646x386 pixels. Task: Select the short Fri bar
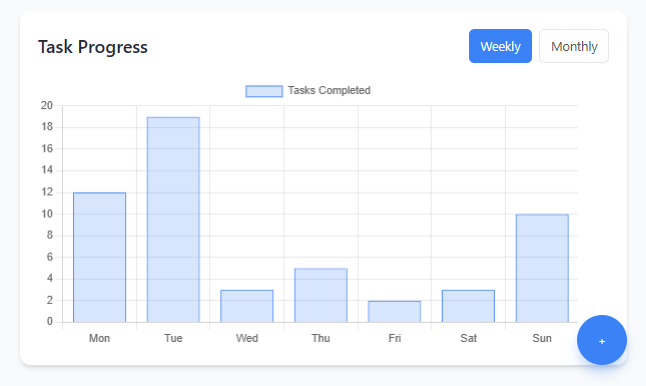[394, 311]
